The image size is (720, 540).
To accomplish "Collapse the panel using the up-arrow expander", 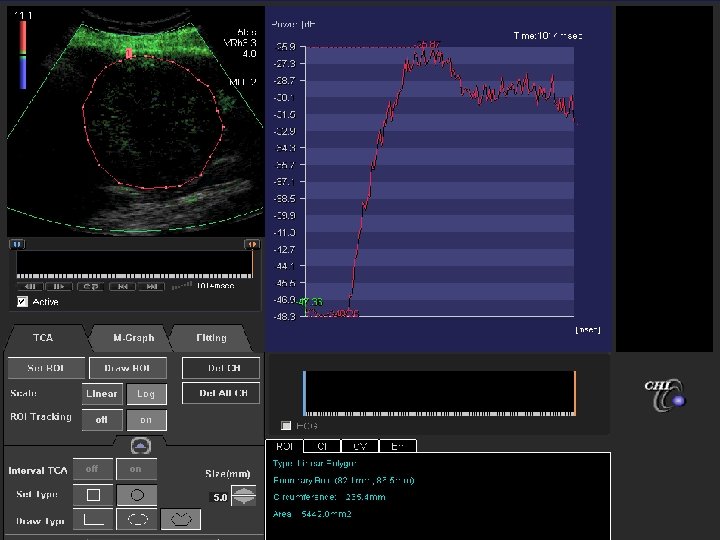I will [142, 446].
